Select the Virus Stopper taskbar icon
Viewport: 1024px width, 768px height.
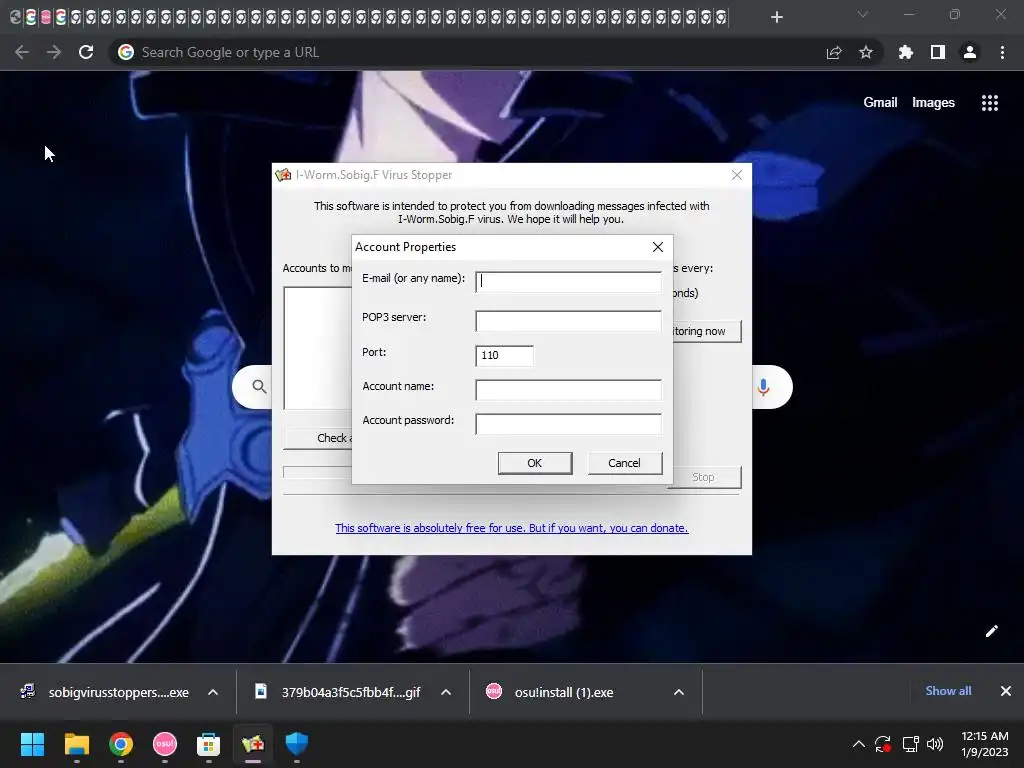[253, 744]
